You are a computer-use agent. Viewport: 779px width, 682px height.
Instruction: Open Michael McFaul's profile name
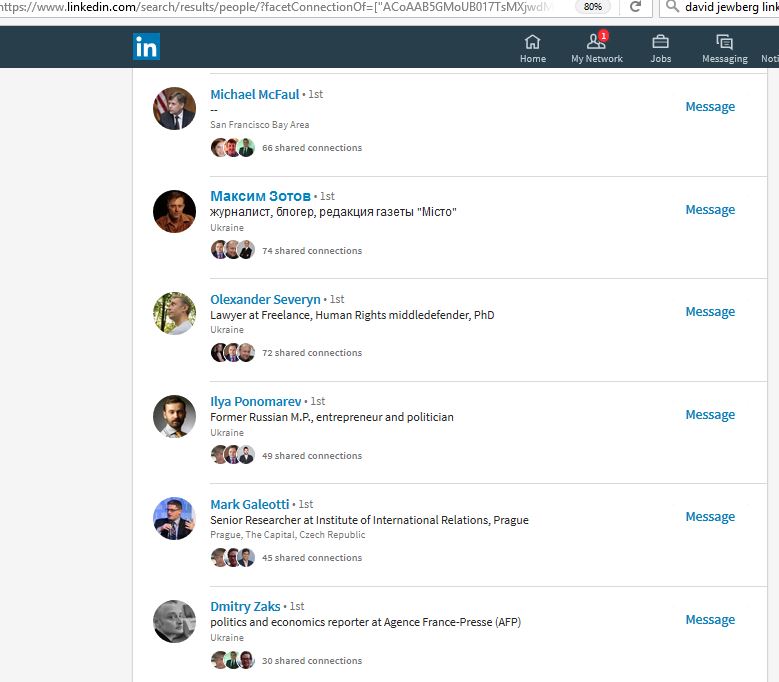[254, 94]
